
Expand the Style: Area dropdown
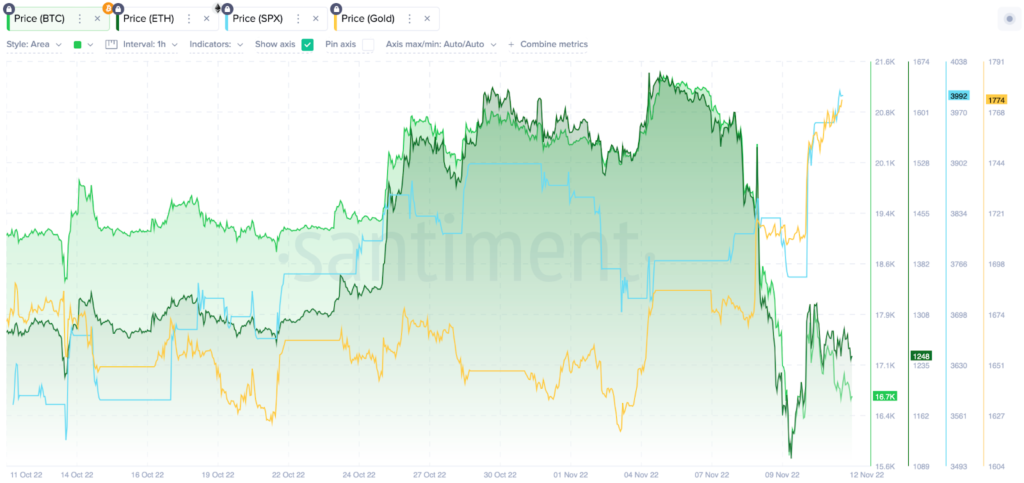pos(34,44)
